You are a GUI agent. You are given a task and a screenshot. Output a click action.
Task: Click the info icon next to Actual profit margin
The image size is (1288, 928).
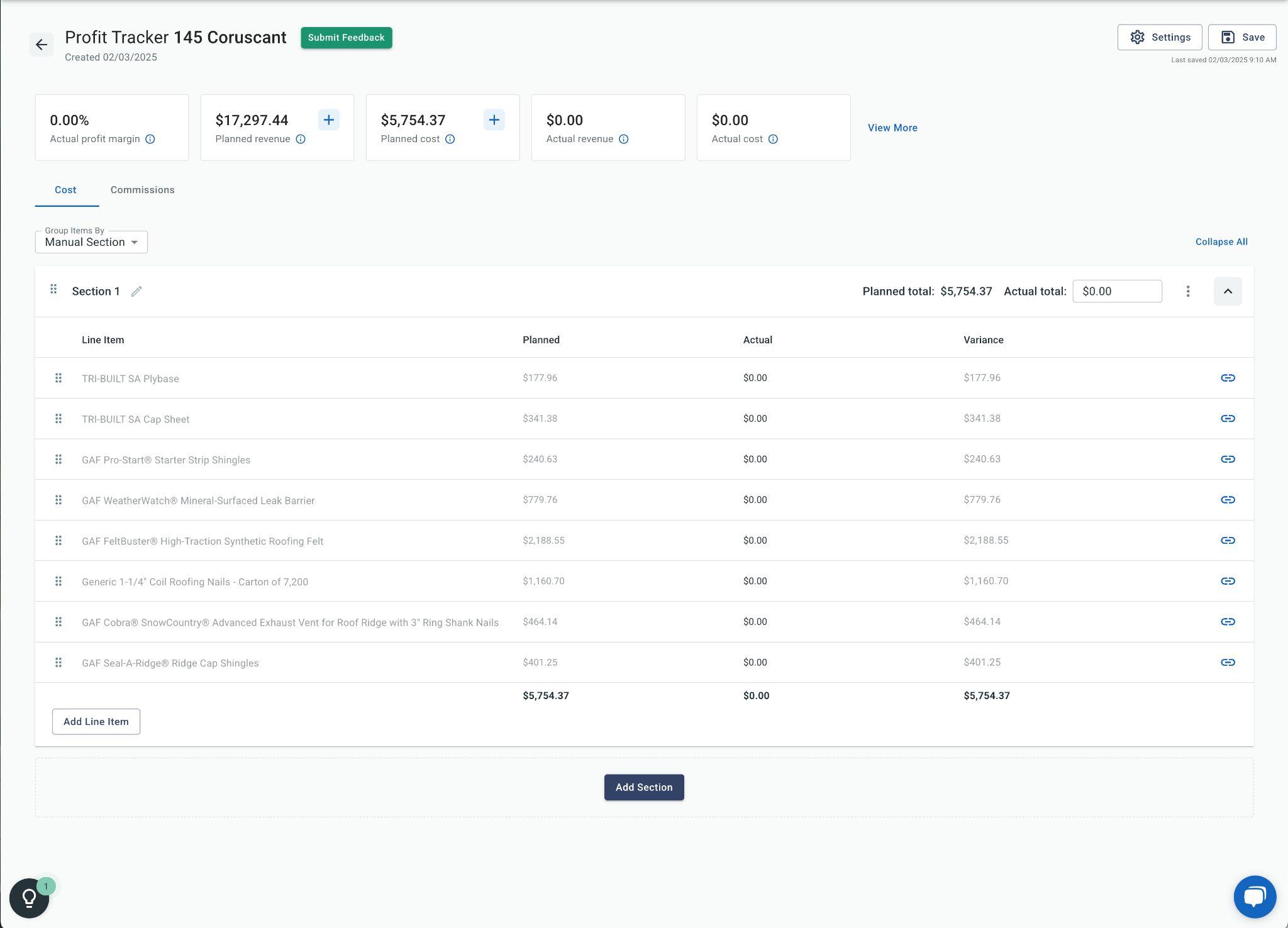point(150,139)
